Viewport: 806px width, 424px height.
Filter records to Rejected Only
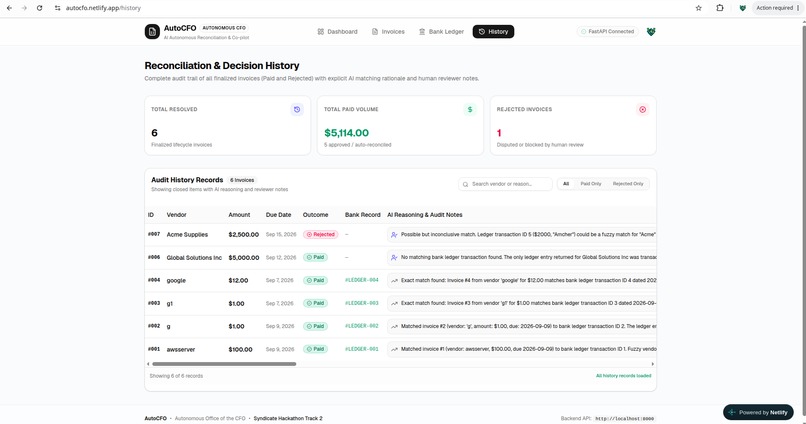628,184
